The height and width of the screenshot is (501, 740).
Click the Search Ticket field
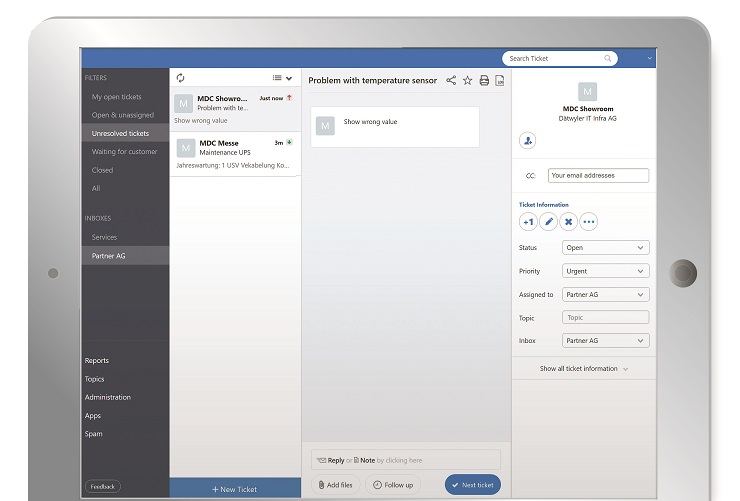tap(556, 59)
